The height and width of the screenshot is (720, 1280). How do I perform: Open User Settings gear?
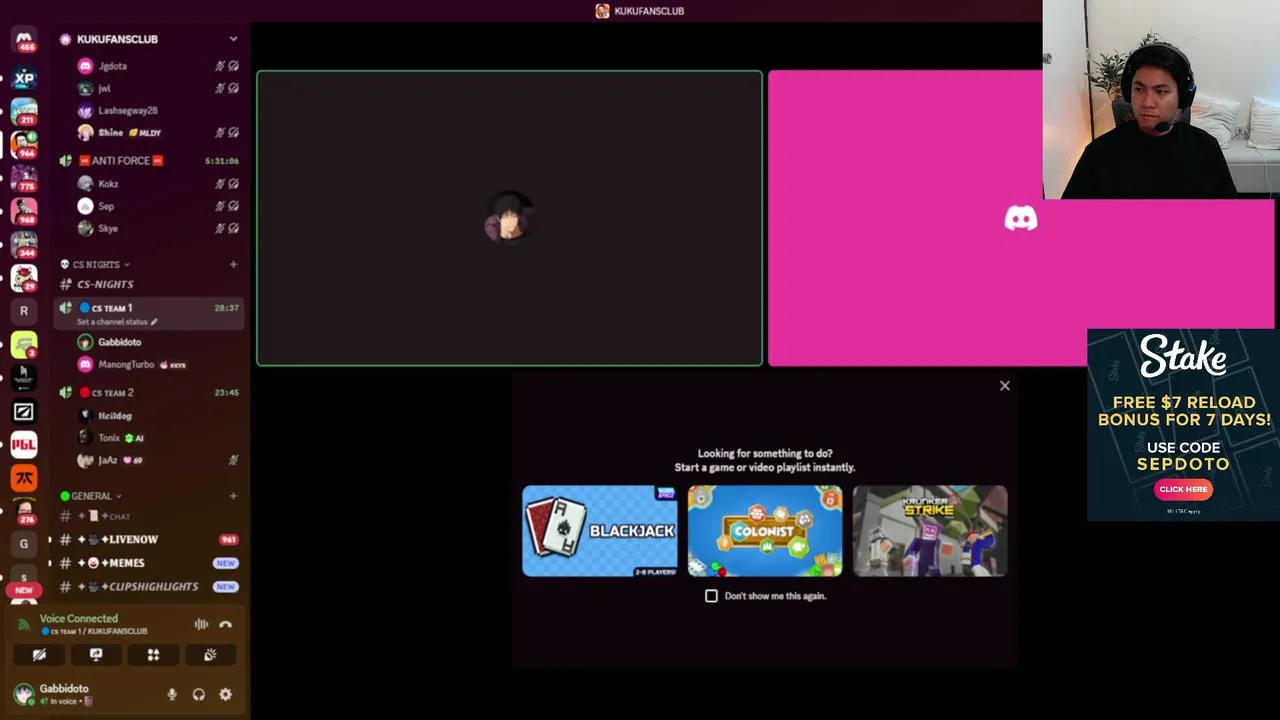pyautogui.click(x=225, y=694)
